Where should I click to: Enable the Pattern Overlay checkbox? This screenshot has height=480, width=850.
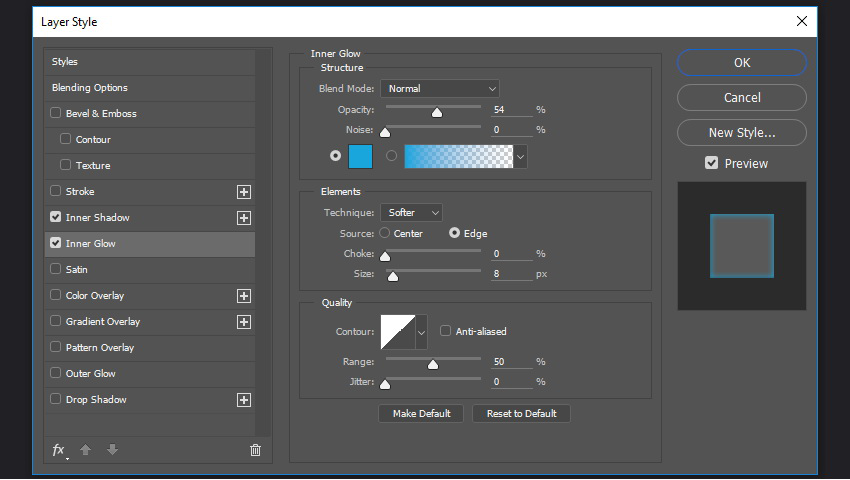pyautogui.click(x=55, y=347)
